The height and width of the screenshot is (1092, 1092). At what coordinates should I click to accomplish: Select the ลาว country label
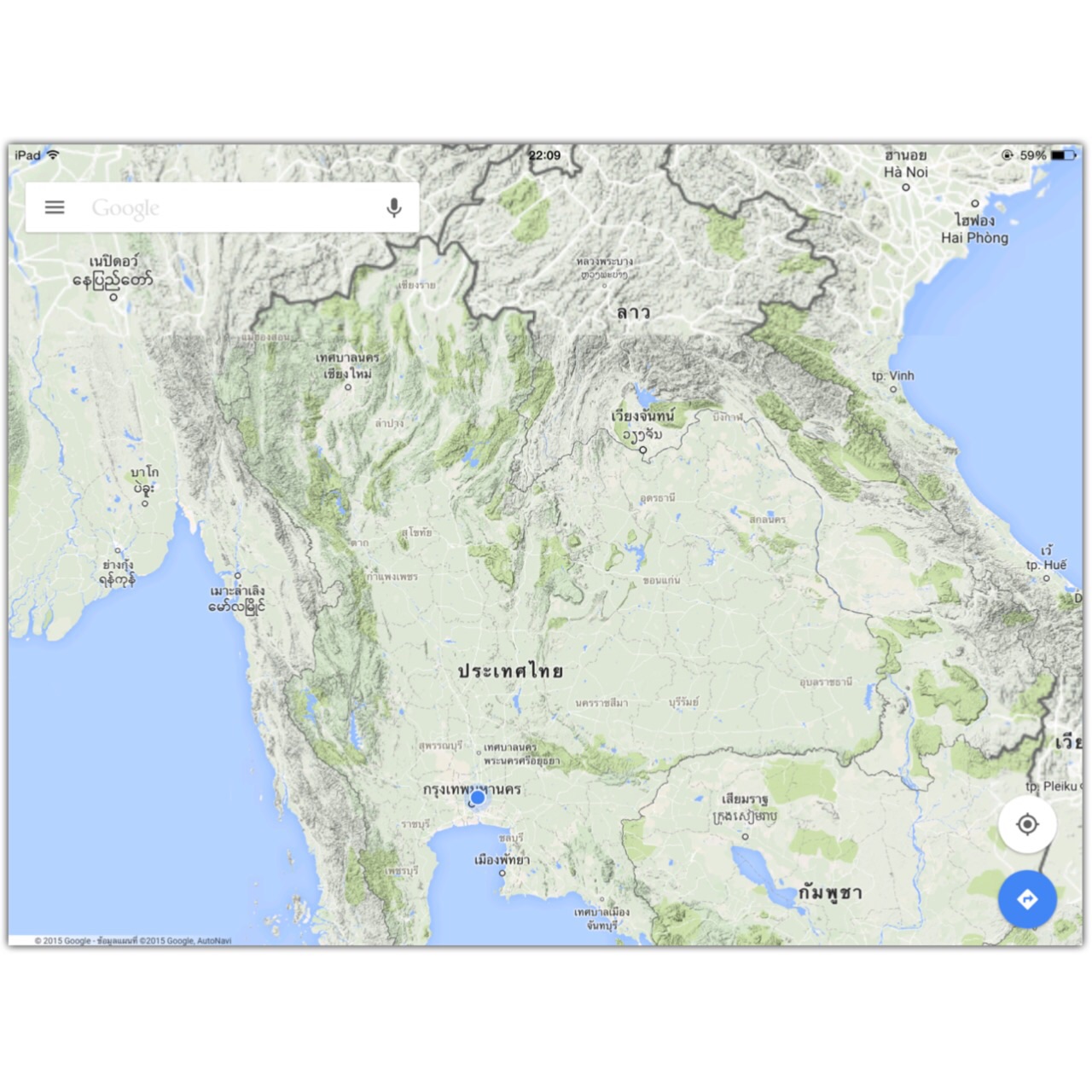pos(633,312)
